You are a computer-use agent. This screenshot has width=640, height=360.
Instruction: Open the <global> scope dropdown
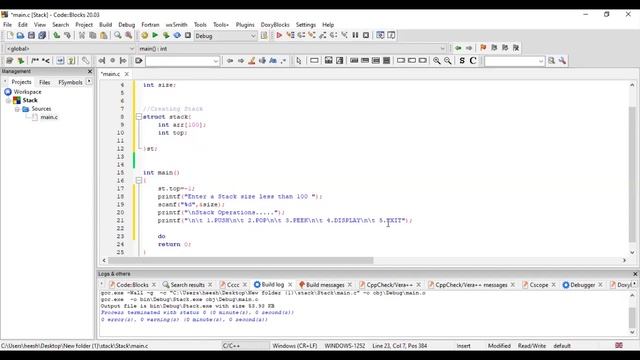pyautogui.click(x=131, y=49)
